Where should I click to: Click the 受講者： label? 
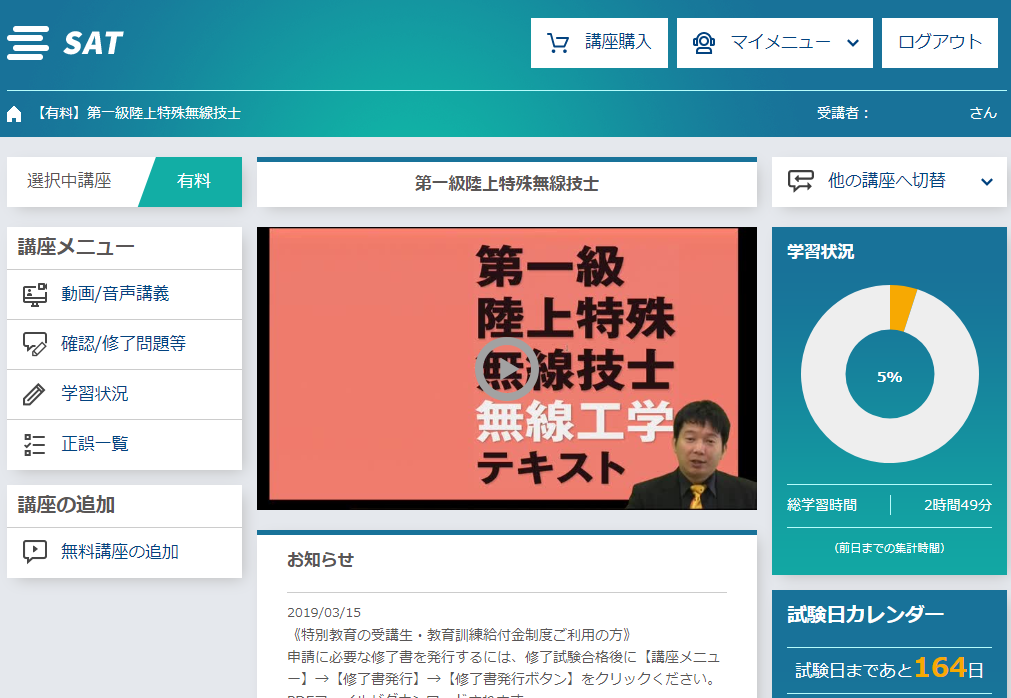(x=843, y=113)
